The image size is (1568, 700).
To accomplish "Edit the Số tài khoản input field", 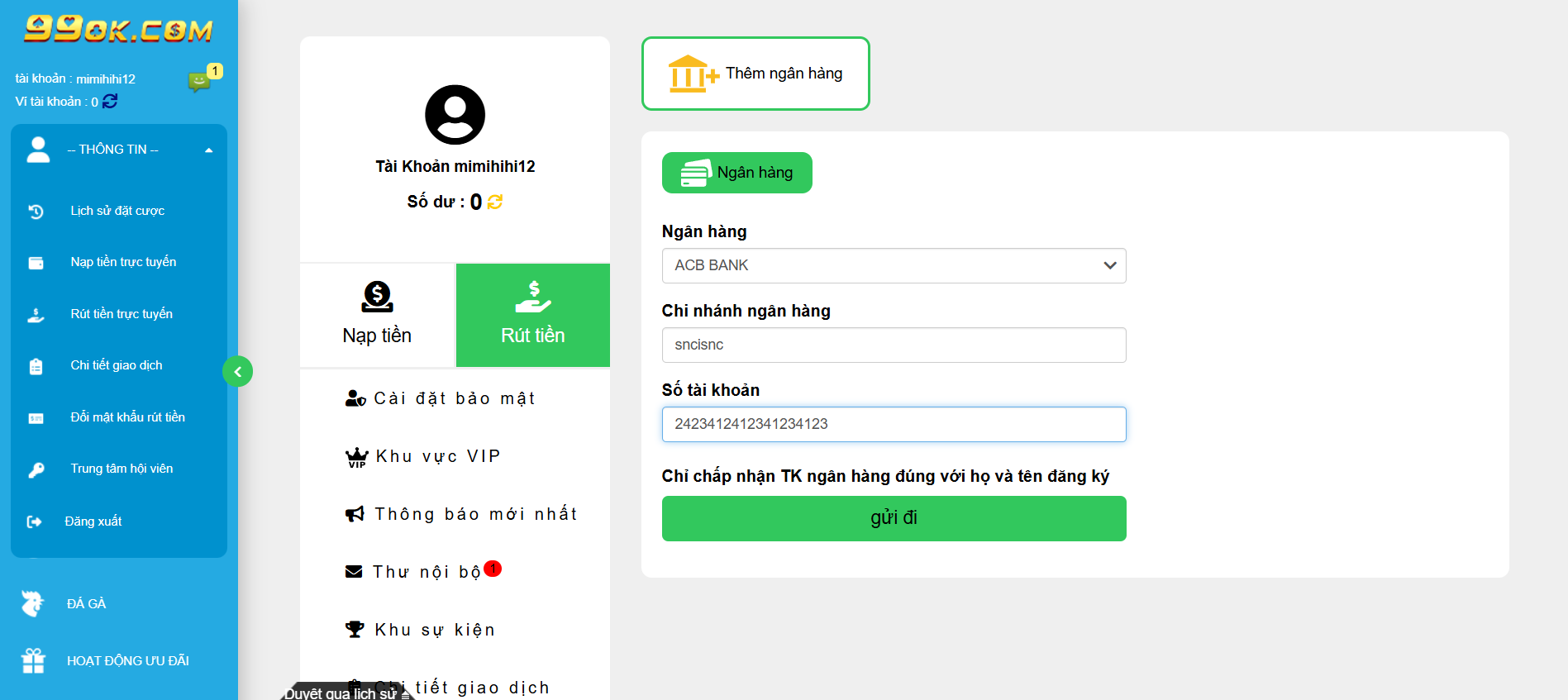I will coord(894,424).
